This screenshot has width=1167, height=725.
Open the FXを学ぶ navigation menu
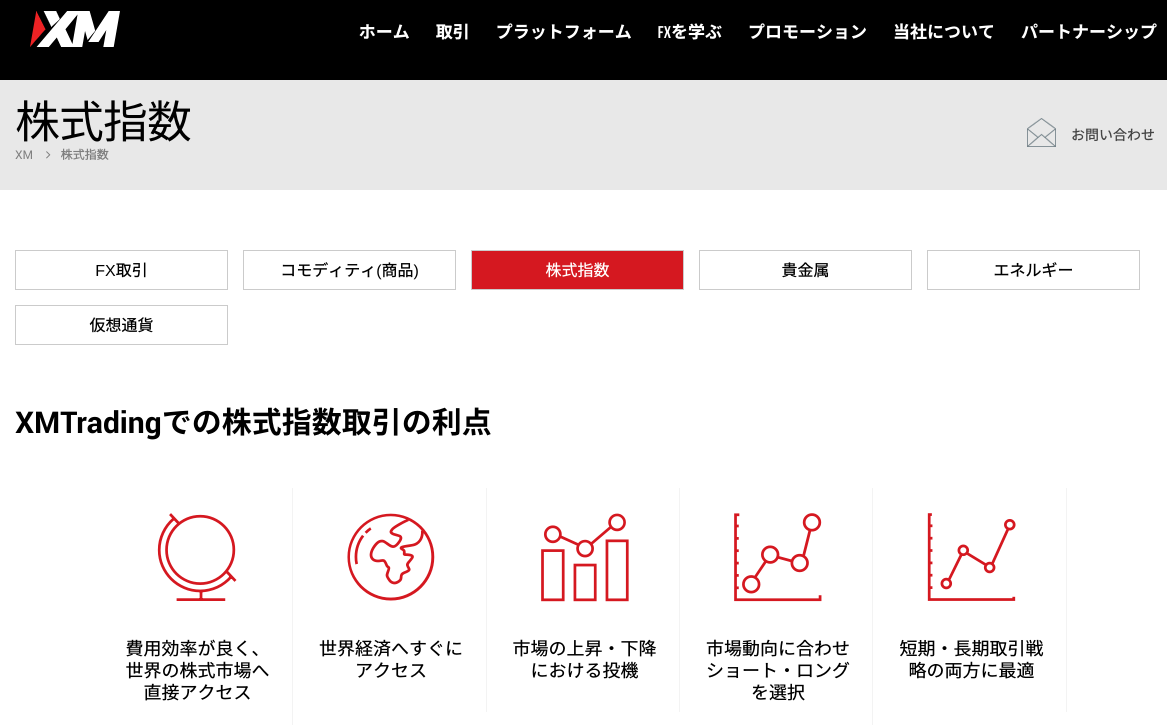pyautogui.click(x=690, y=31)
